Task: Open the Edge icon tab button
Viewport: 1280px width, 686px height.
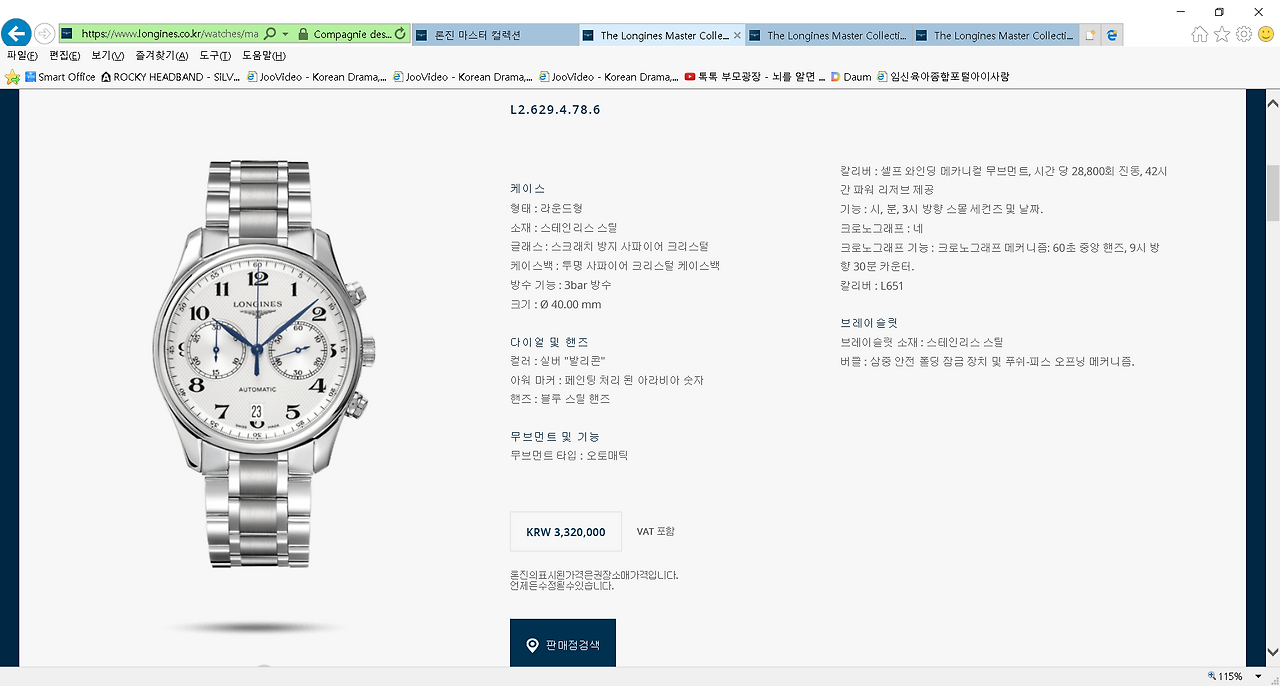Action: pos(1111,35)
